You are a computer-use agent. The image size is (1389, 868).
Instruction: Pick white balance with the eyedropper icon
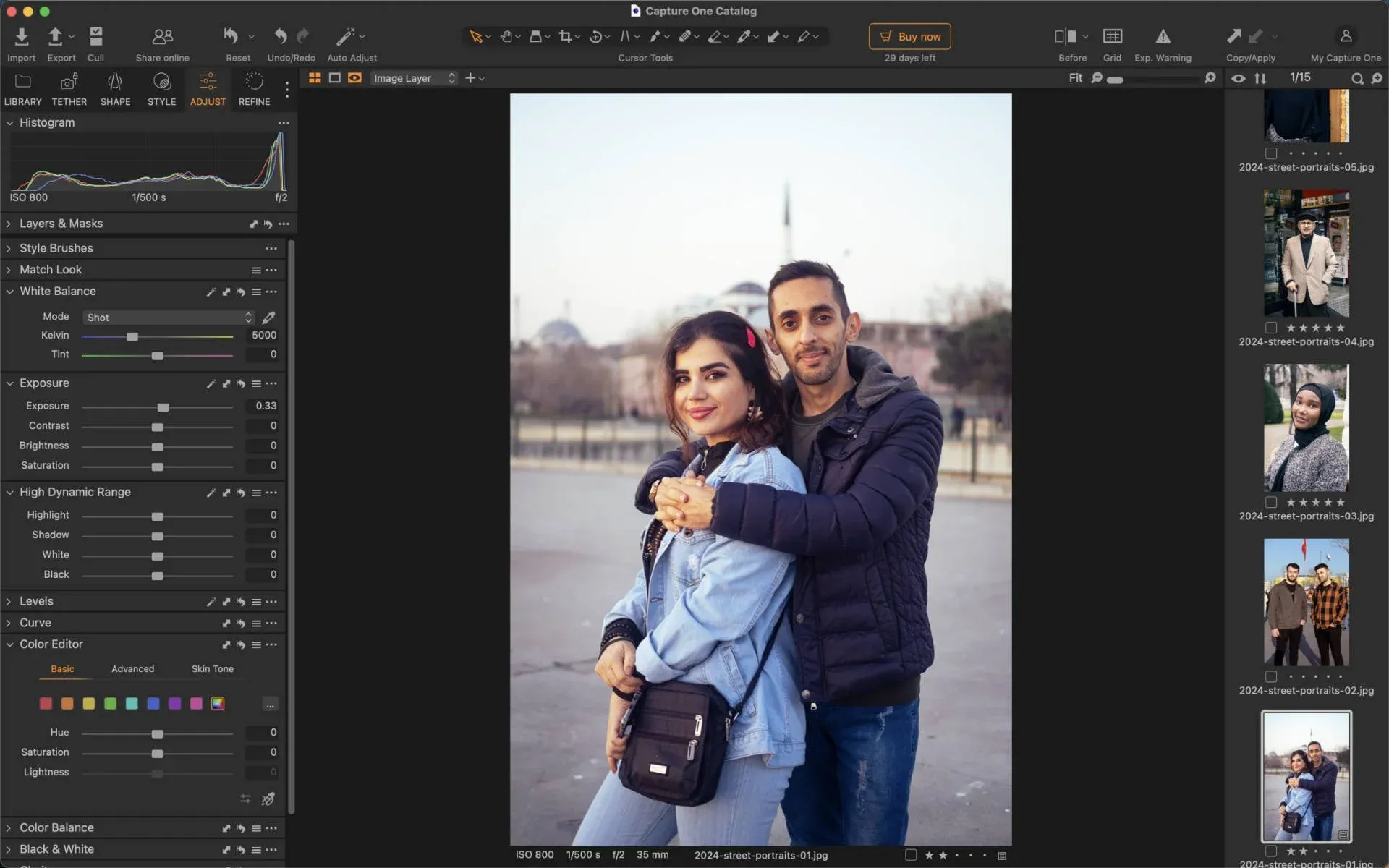pos(268,318)
